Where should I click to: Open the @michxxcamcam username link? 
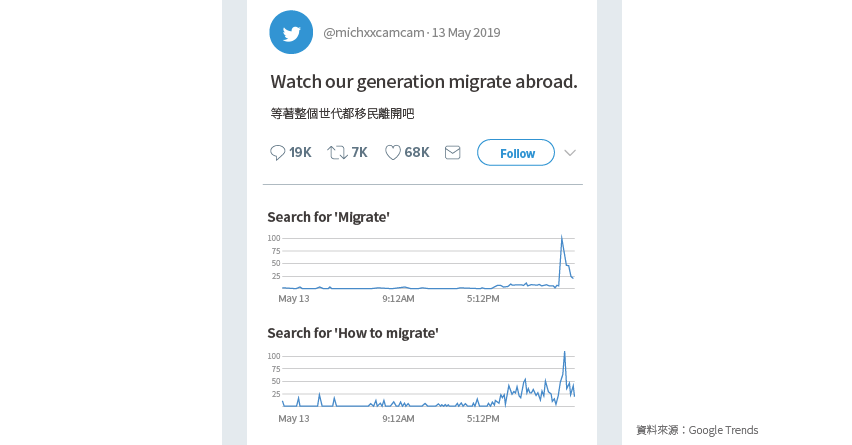click(x=374, y=33)
